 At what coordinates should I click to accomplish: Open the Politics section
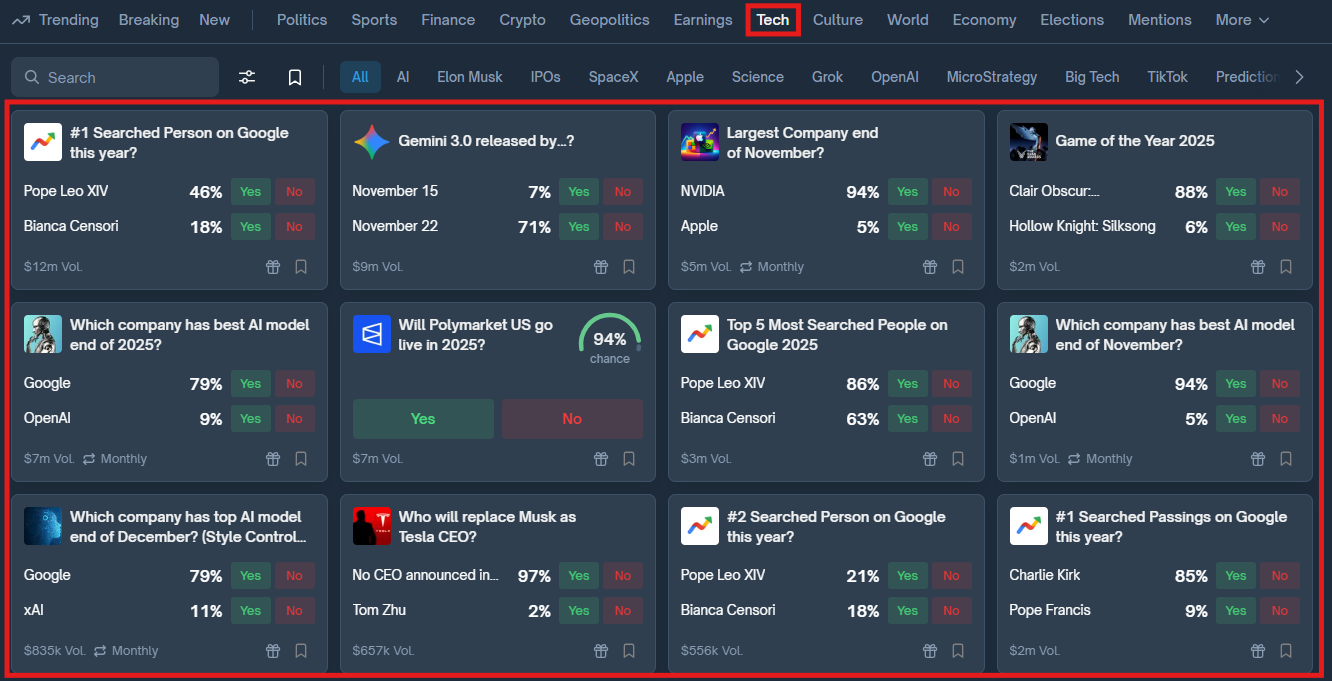click(x=301, y=19)
